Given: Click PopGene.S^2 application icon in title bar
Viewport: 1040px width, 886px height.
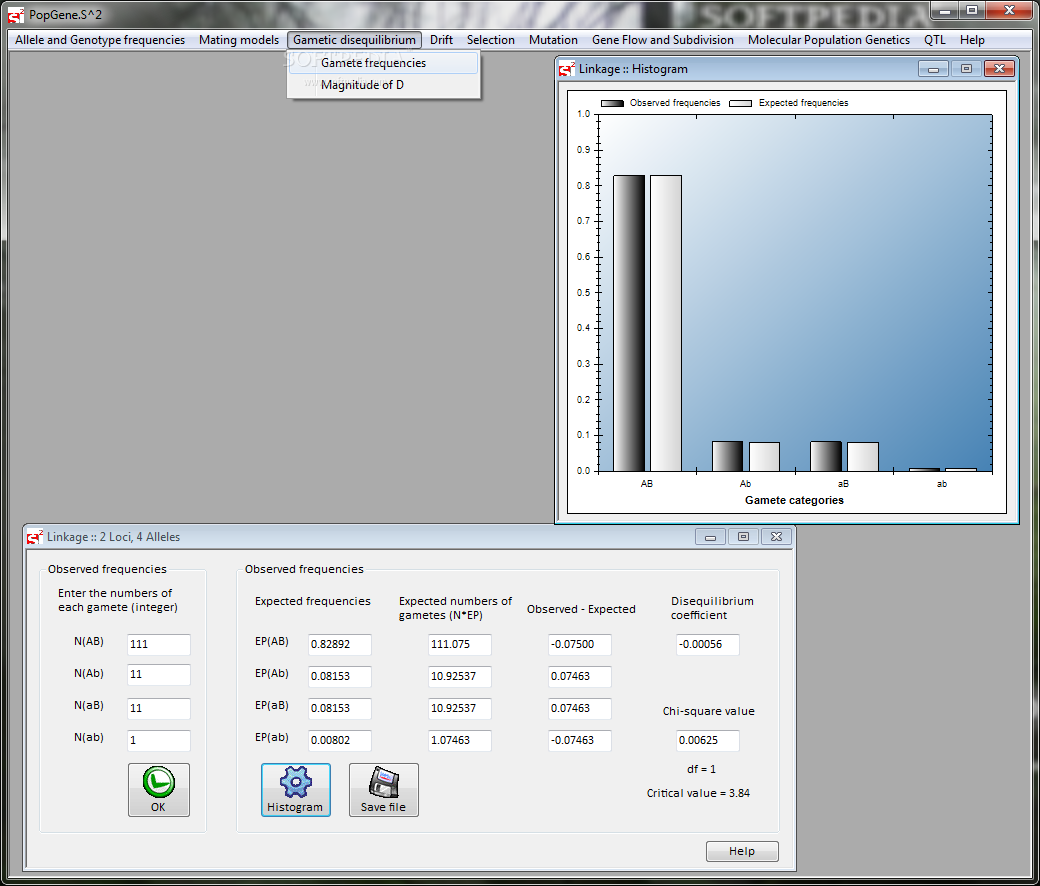Looking at the screenshot, I should coord(16,15).
